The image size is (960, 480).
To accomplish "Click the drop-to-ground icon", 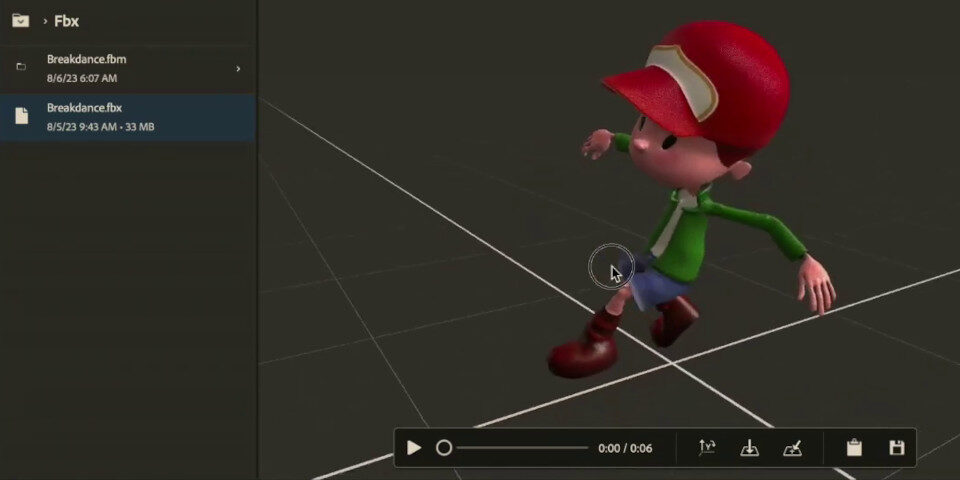I will 749,448.
